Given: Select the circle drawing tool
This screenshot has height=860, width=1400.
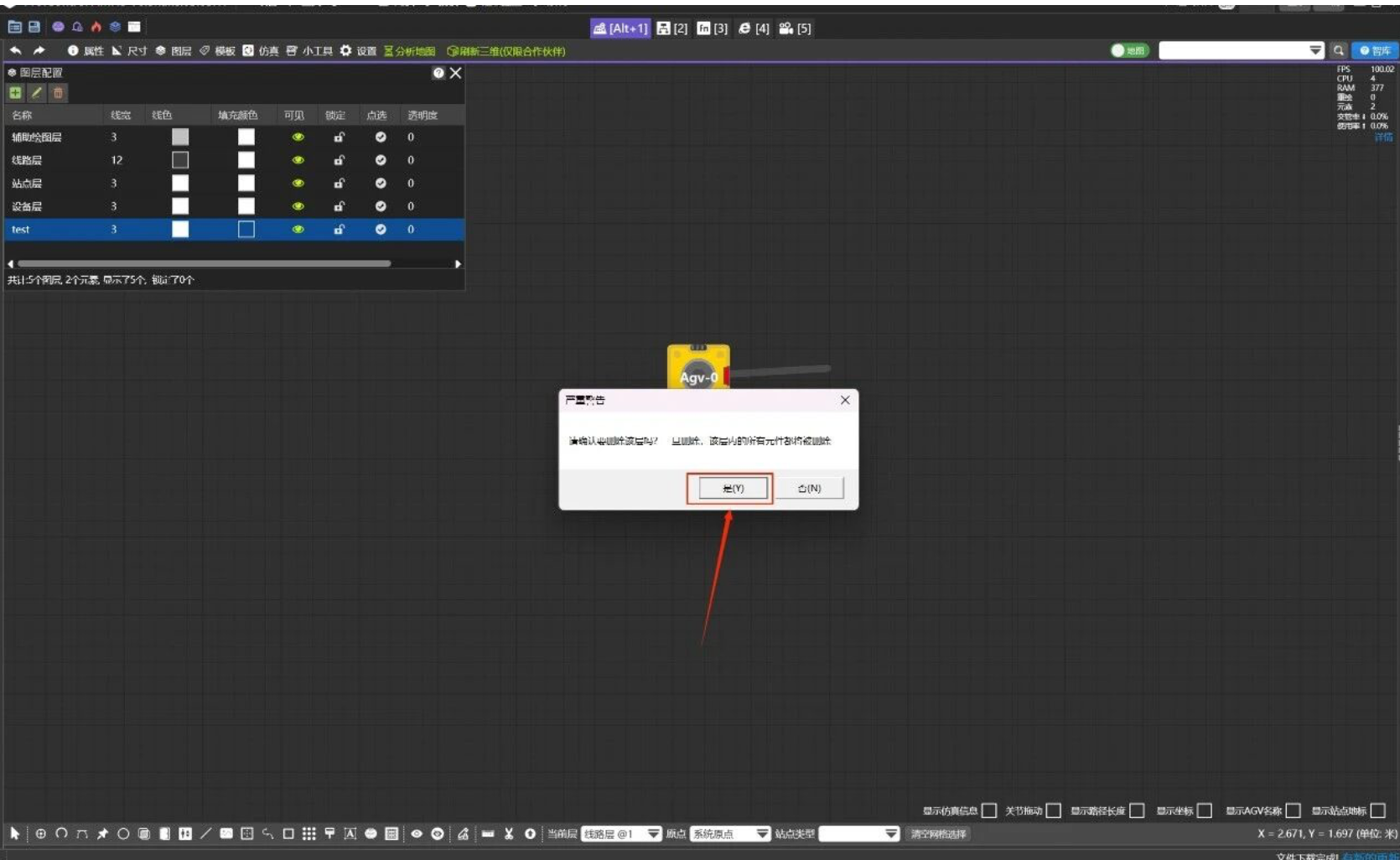Looking at the screenshot, I should coord(123,833).
